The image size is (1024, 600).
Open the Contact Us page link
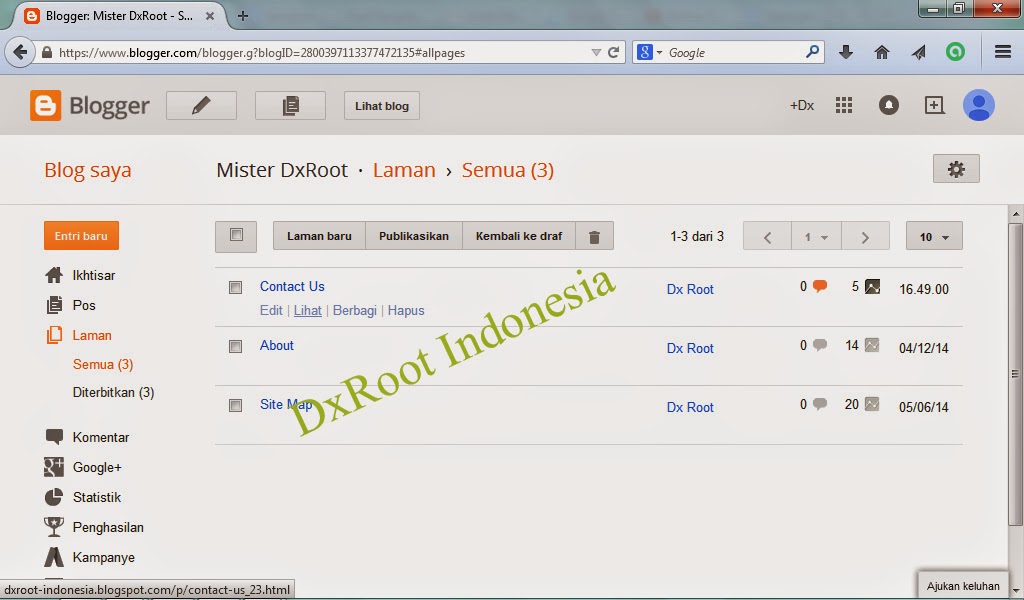coord(292,286)
